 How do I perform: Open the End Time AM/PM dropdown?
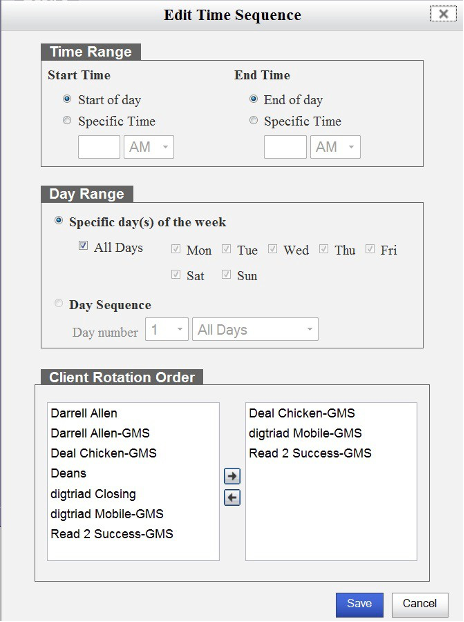(x=335, y=147)
